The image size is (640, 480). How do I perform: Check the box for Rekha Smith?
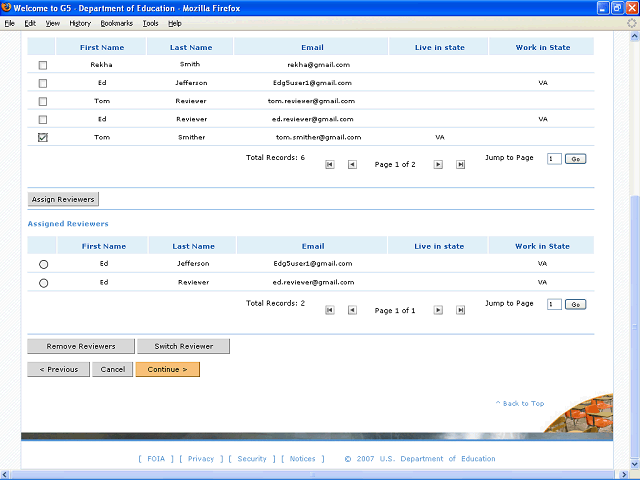[42, 65]
